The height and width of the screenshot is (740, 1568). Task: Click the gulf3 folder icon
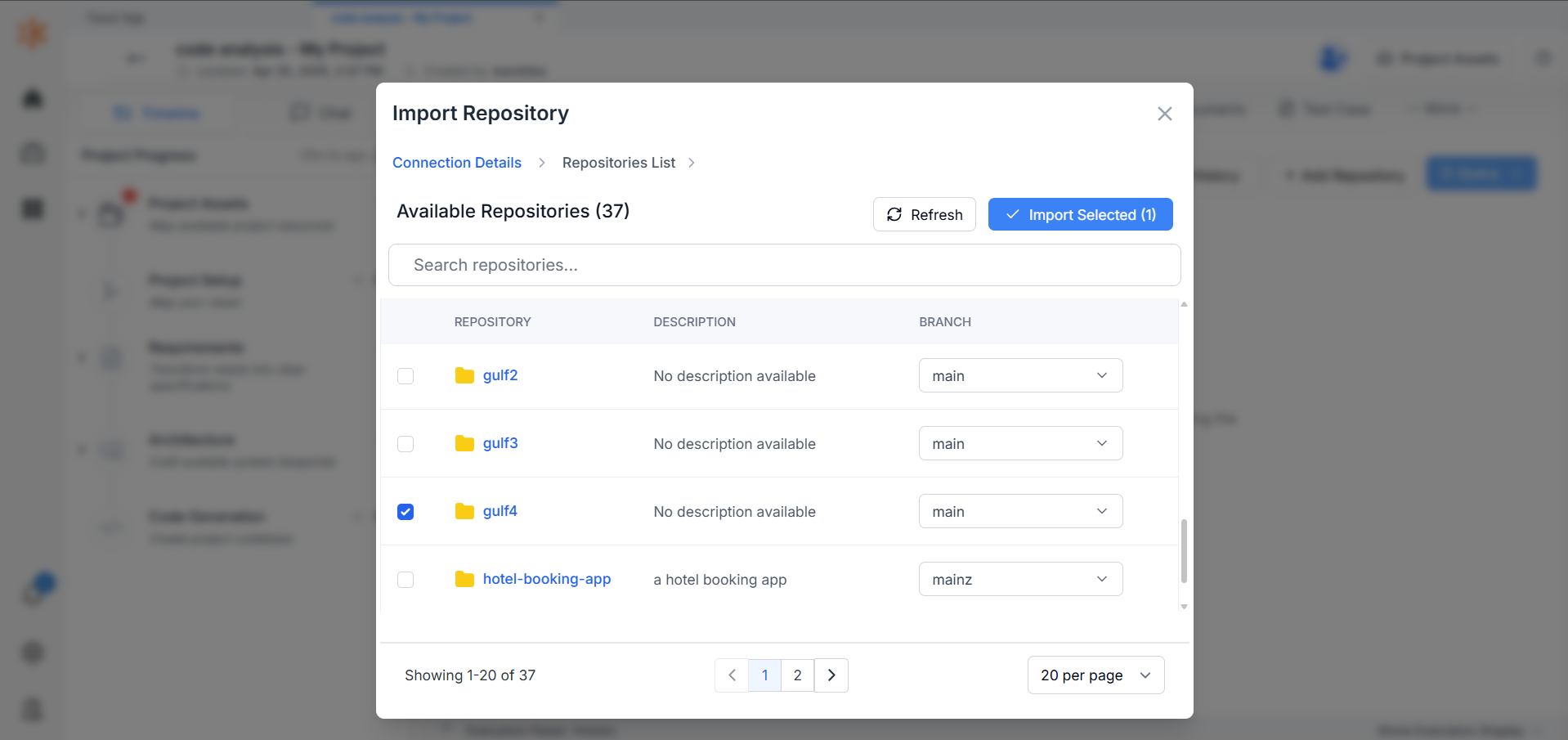pos(464,443)
